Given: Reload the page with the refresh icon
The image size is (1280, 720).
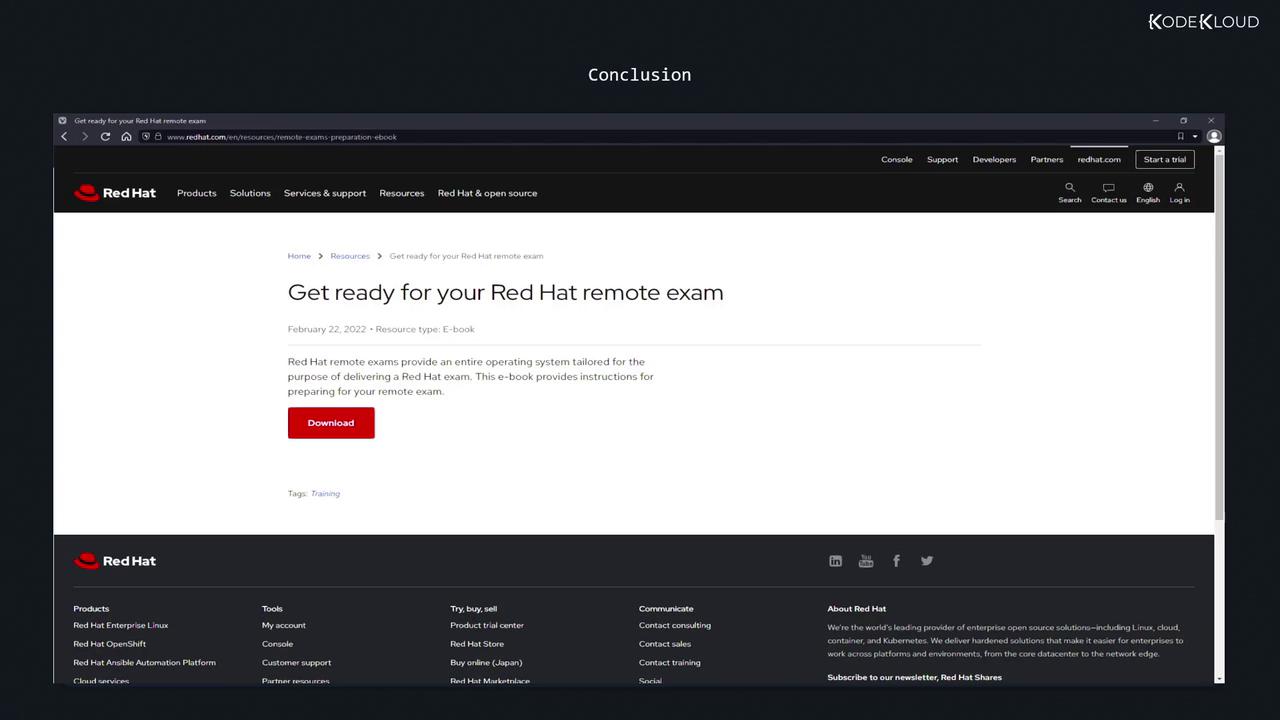Looking at the screenshot, I should tap(105, 137).
